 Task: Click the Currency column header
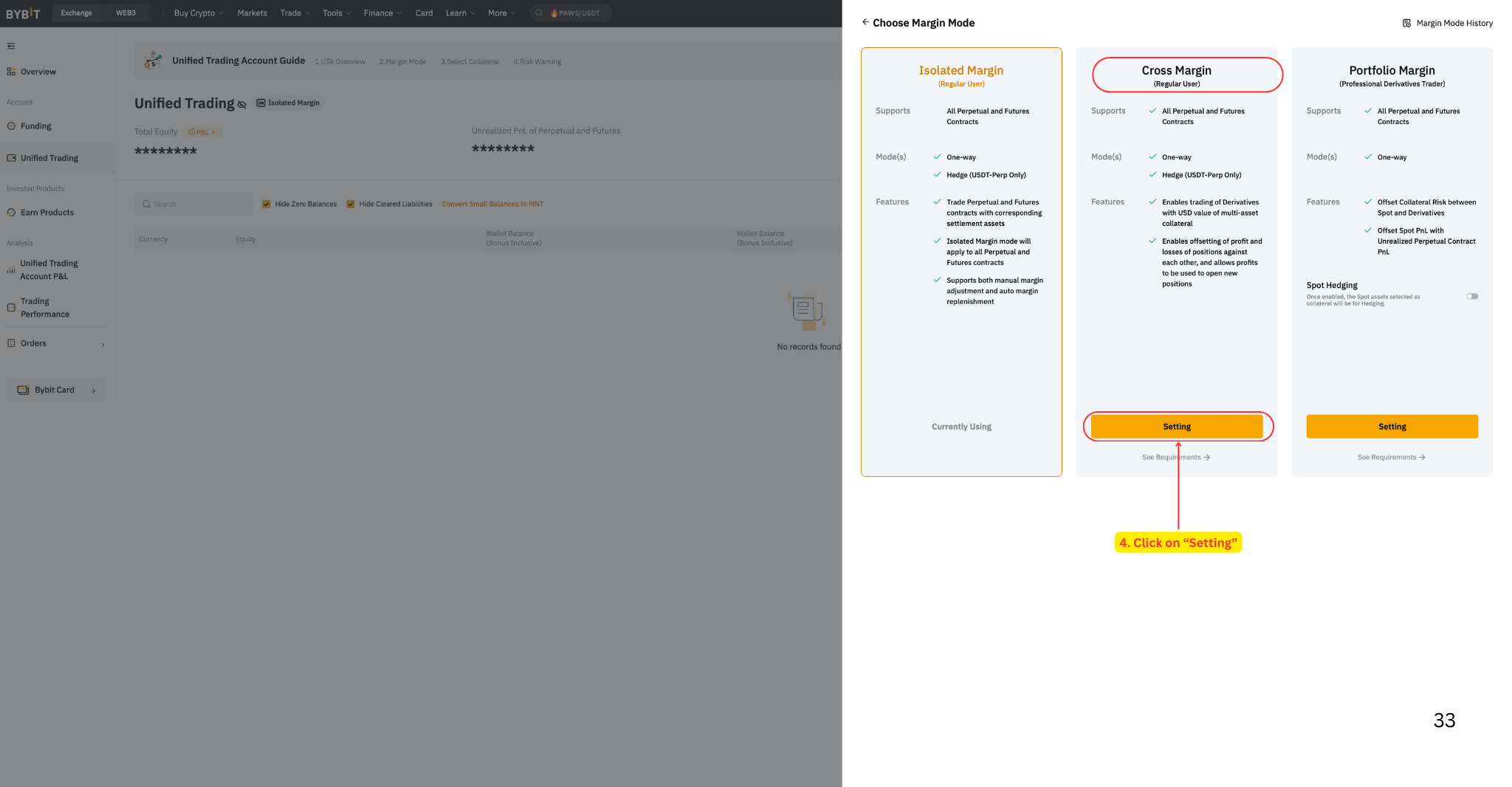click(x=153, y=239)
